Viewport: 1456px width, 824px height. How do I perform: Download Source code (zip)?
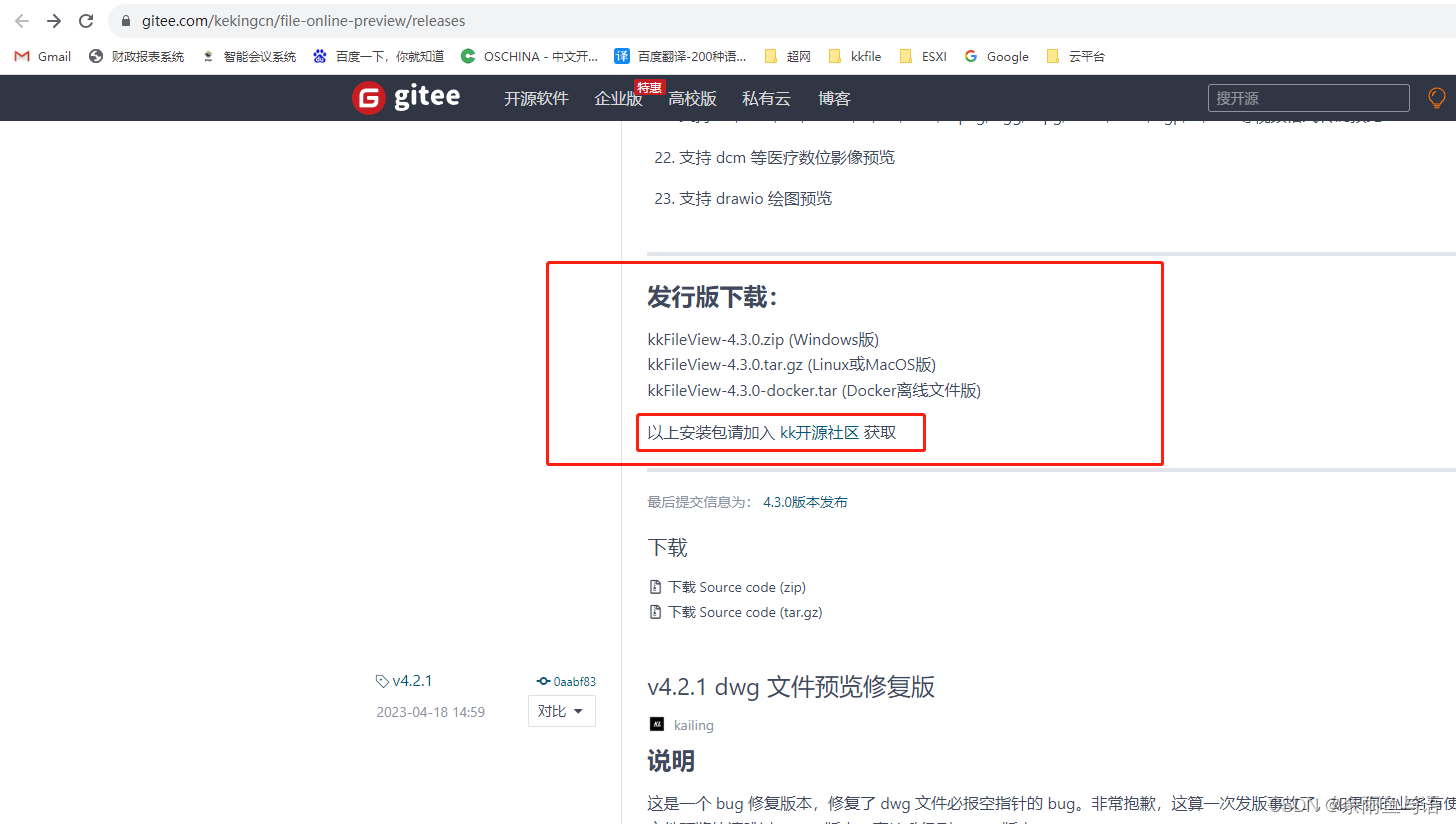pyautogui.click(x=737, y=587)
